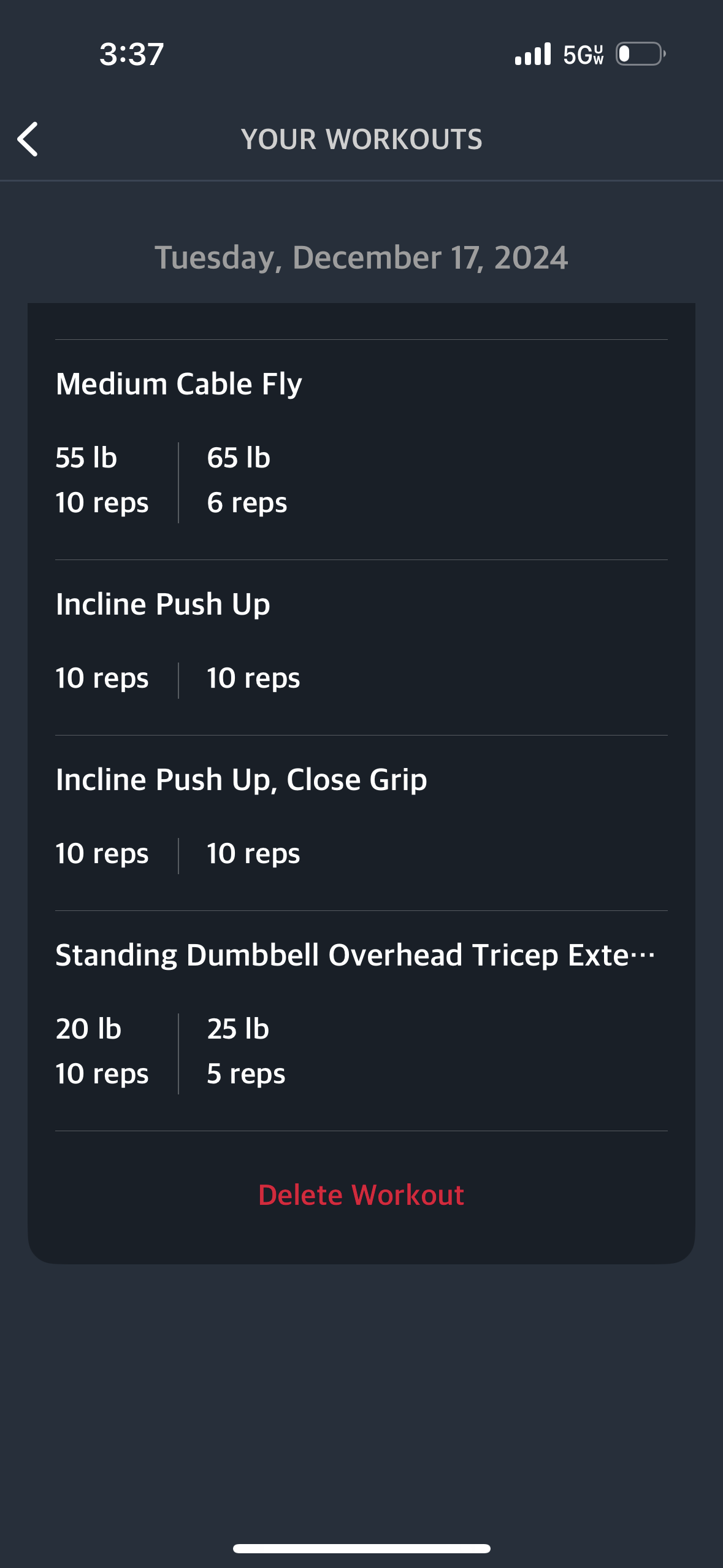Tap the 5G network indicator

pyautogui.click(x=584, y=55)
